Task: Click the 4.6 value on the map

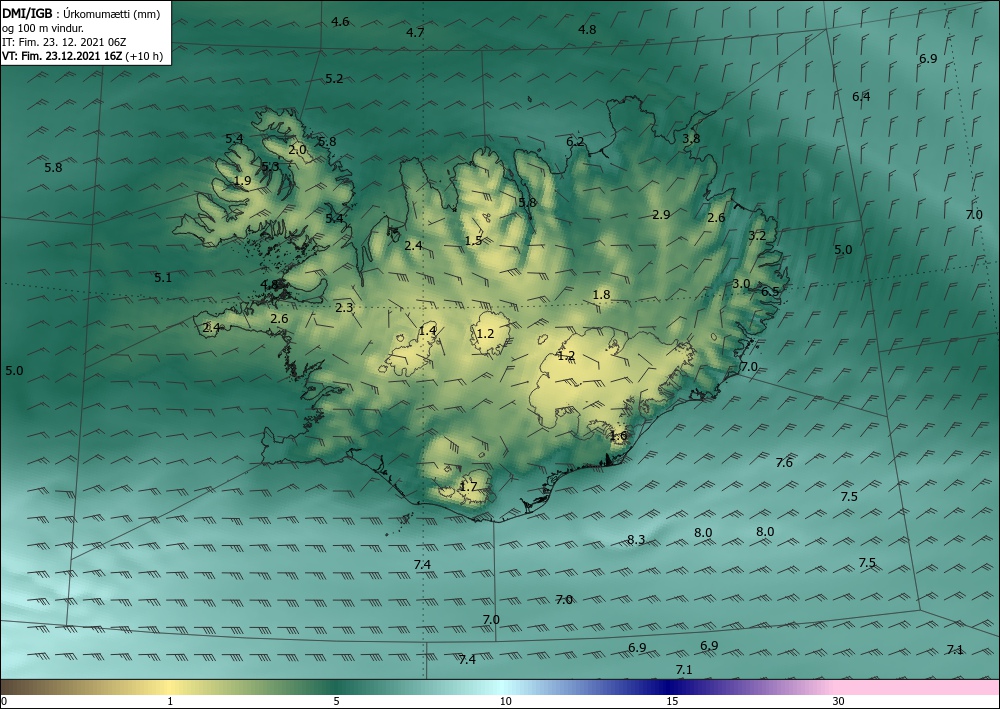Action: [x=340, y=22]
